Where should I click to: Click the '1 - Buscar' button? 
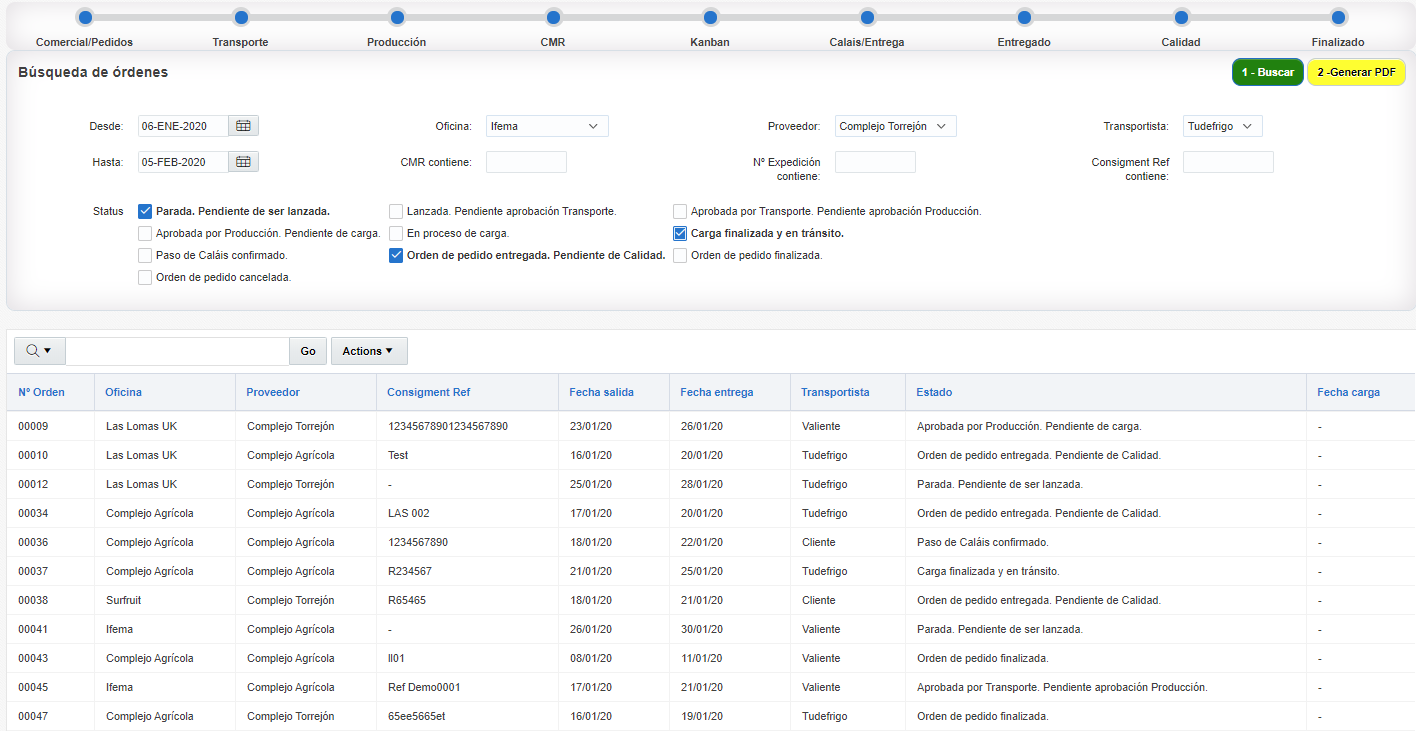(x=1268, y=73)
